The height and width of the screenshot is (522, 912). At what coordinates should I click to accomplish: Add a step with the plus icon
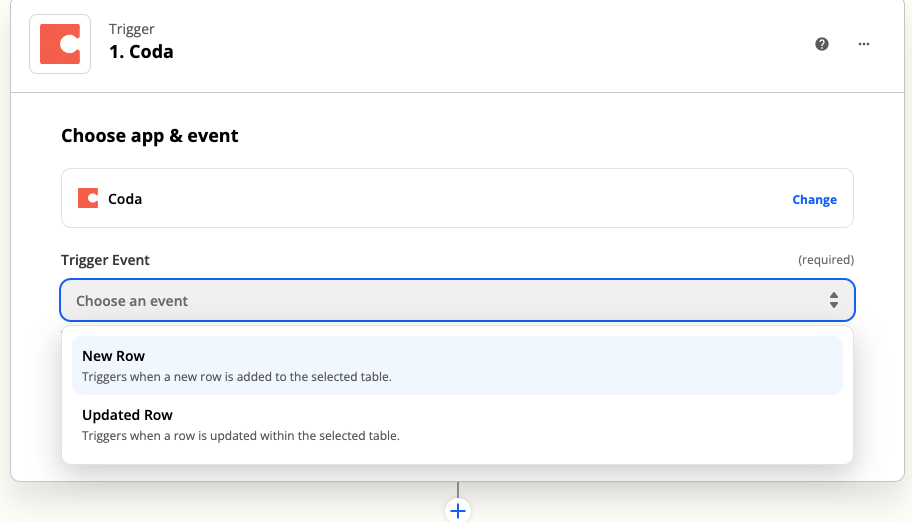point(458,510)
